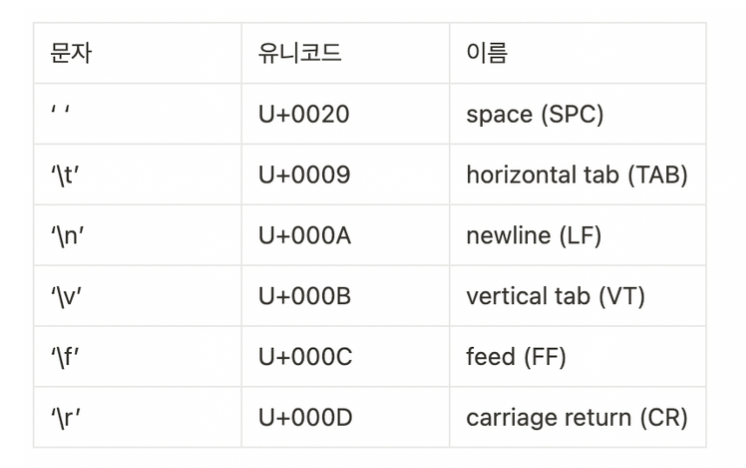Click the 유니코드 column header
This screenshot has height=468, width=746.
click(345, 53)
